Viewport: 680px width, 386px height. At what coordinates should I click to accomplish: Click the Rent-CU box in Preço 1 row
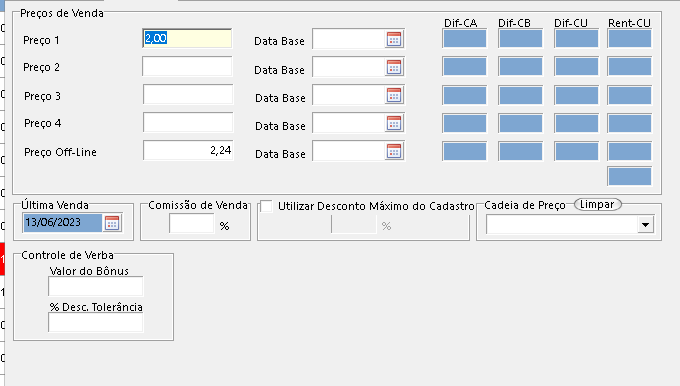[630, 39]
